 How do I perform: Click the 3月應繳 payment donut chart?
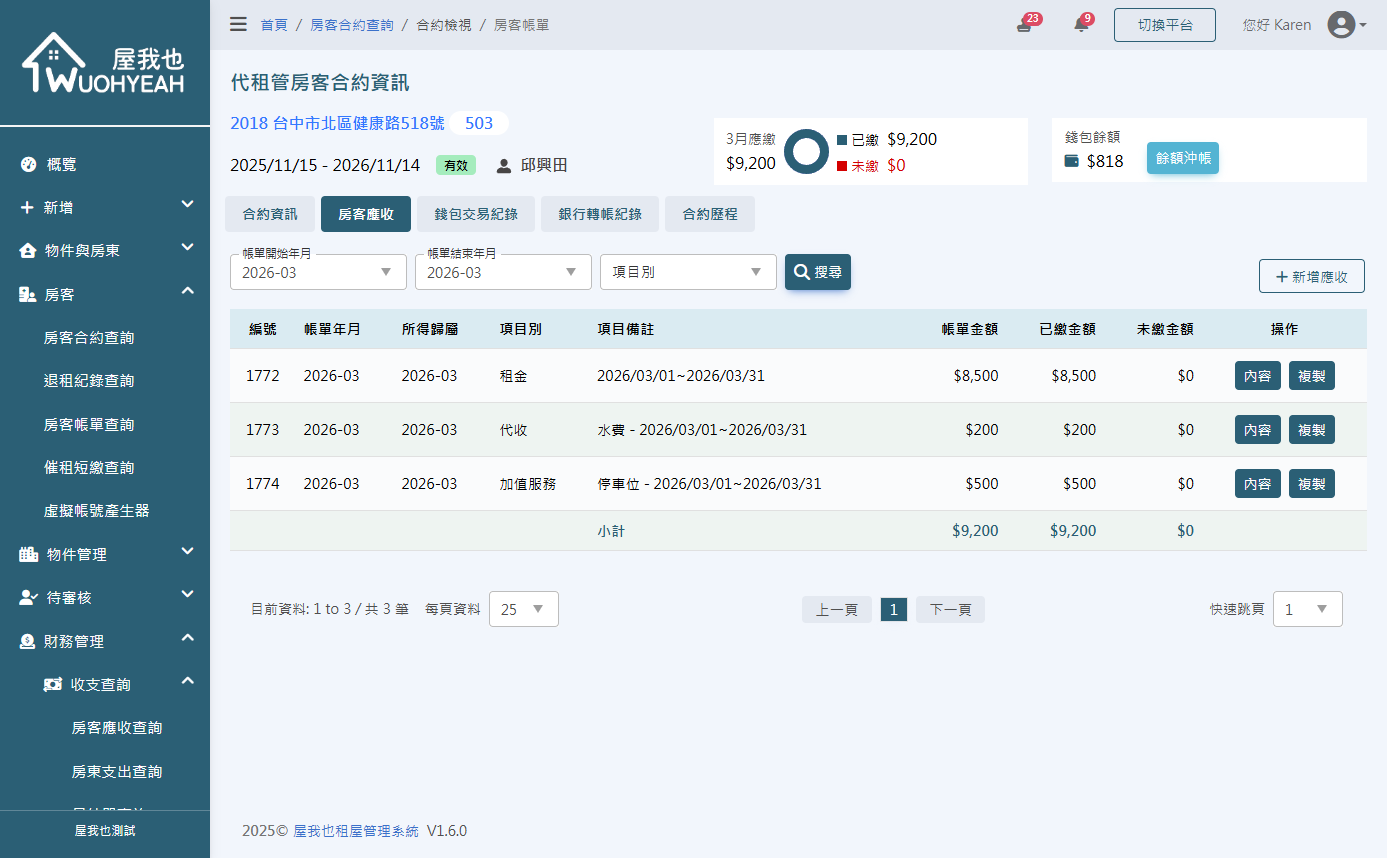click(805, 151)
